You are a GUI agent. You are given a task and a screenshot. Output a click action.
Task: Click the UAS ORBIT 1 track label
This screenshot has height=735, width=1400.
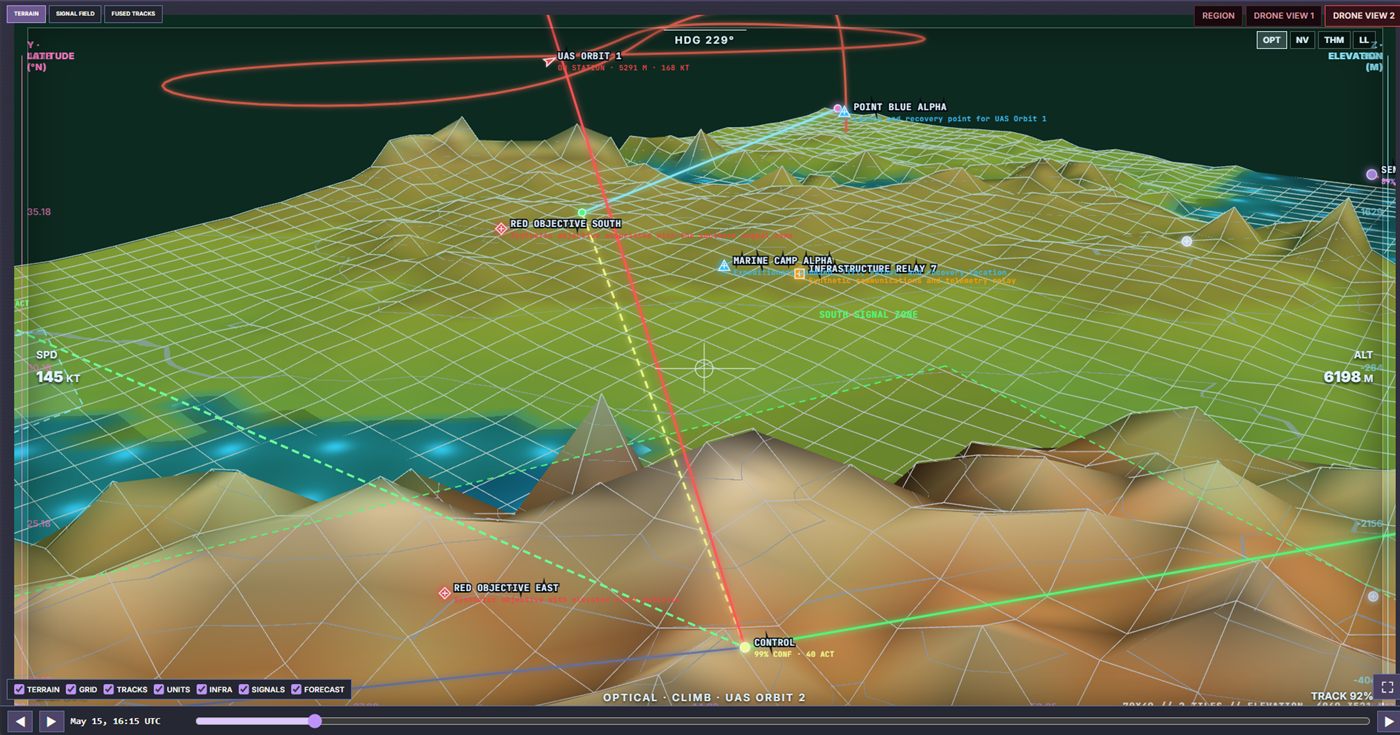[x=589, y=56]
